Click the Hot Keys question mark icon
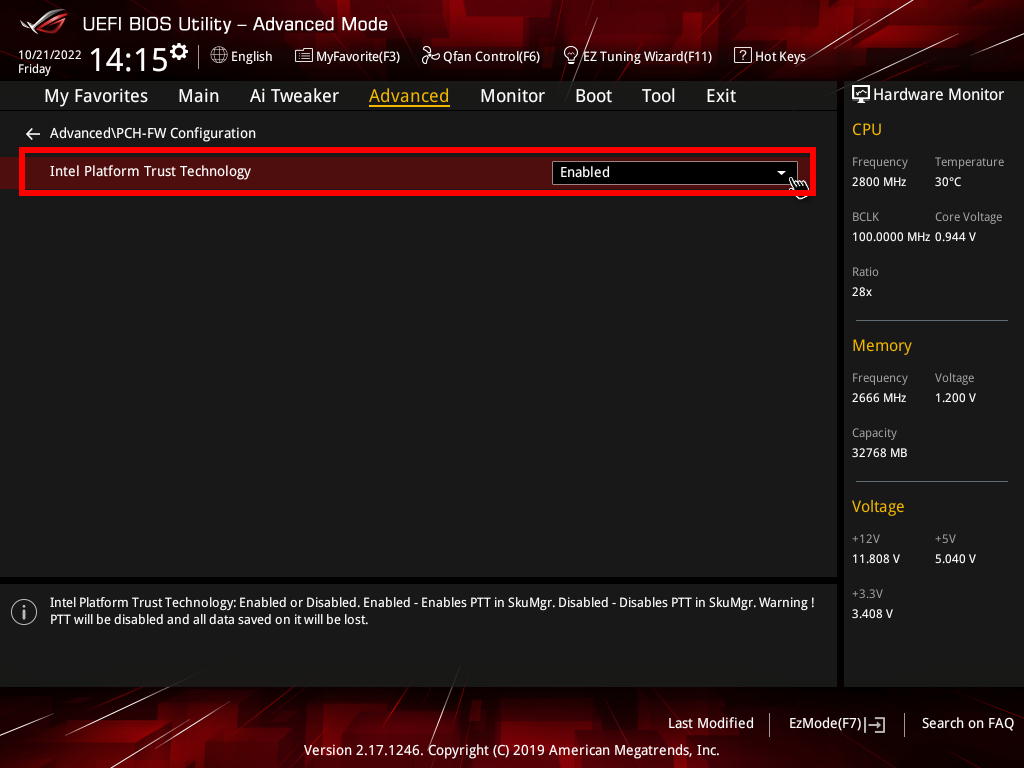Viewport: 1024px width, 768px height. coord(743,56)
